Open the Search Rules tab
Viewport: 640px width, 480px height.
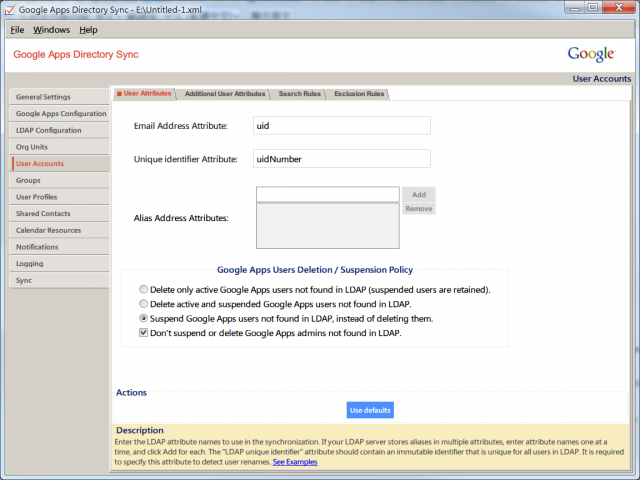(x=300, y=94)
